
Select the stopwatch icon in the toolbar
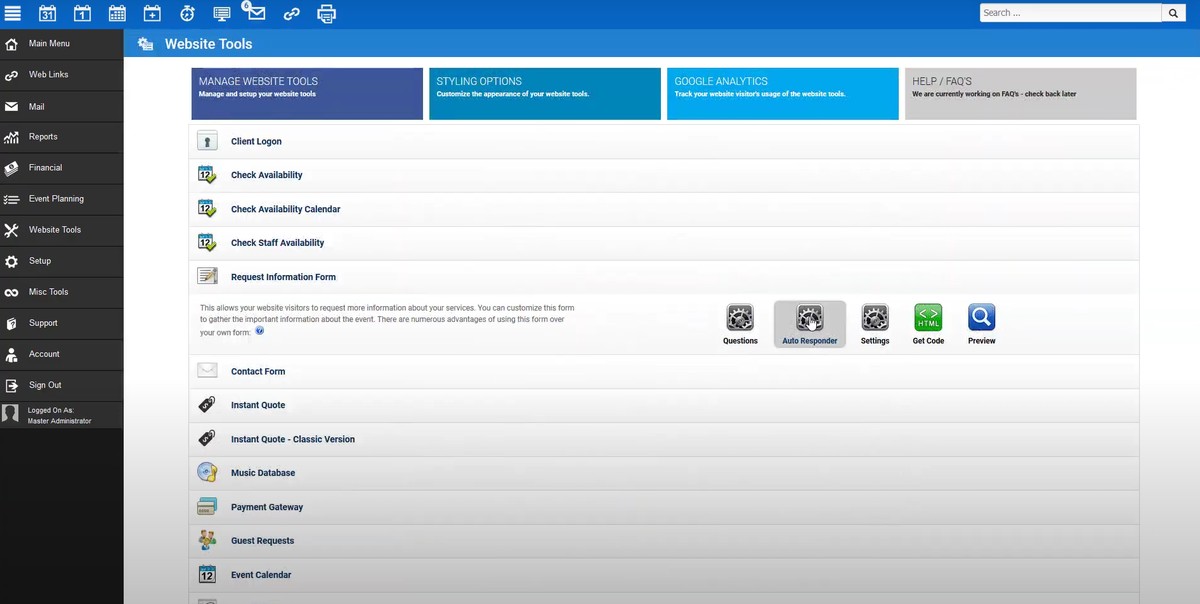pyautogui.click(x=187, y=13)
